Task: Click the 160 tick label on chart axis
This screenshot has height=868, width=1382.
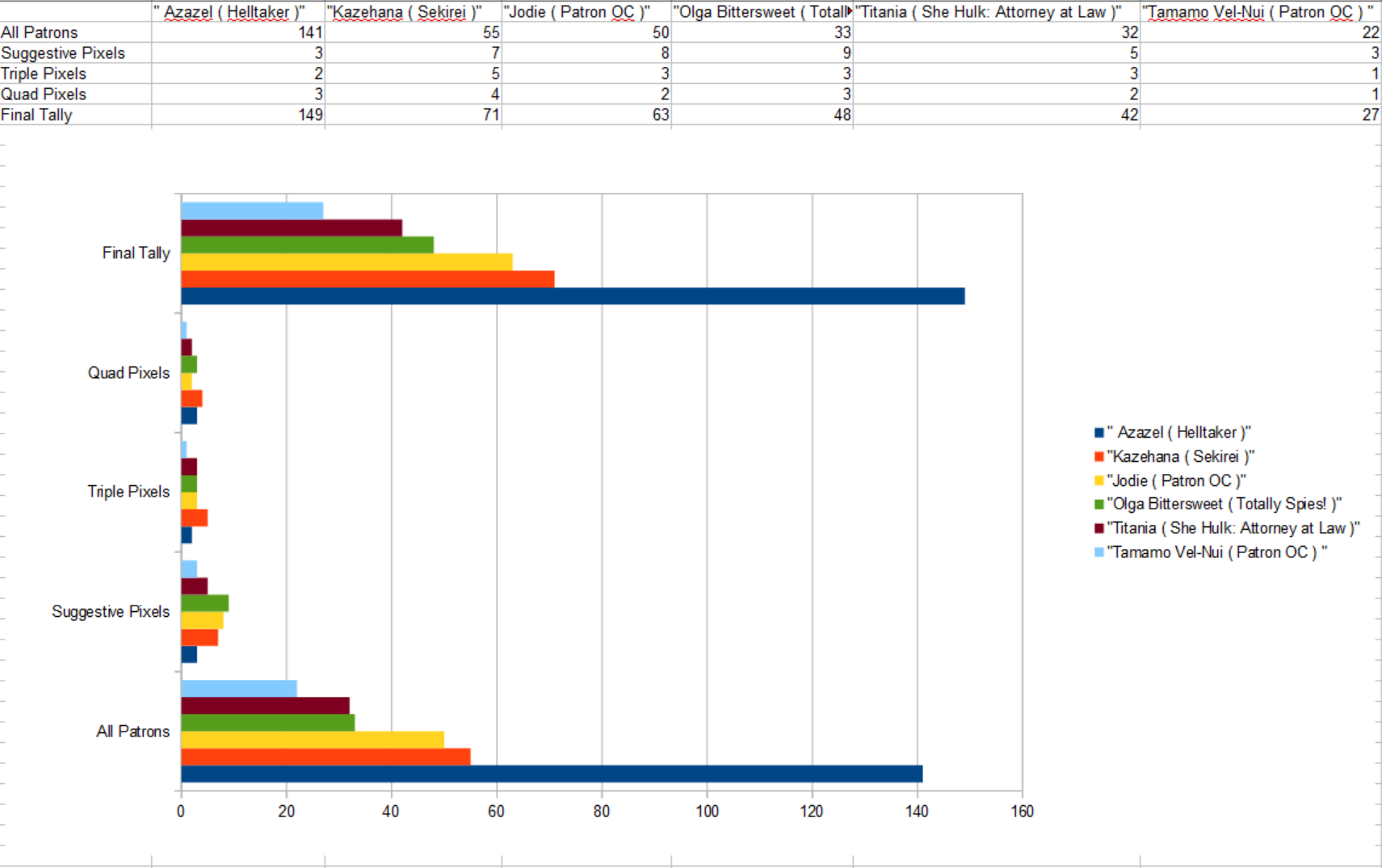Action: pos(1022,811)
